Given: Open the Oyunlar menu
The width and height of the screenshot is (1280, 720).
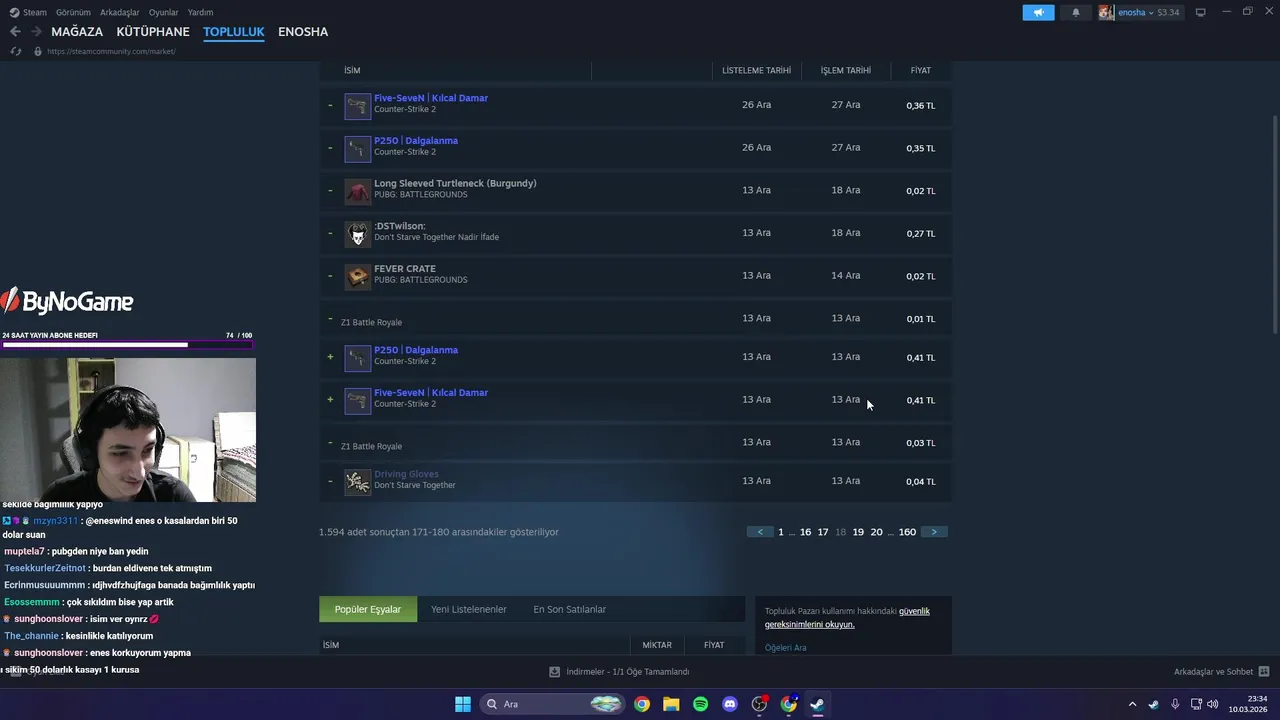Looking at the screenshot, I should tap(164, 12).
